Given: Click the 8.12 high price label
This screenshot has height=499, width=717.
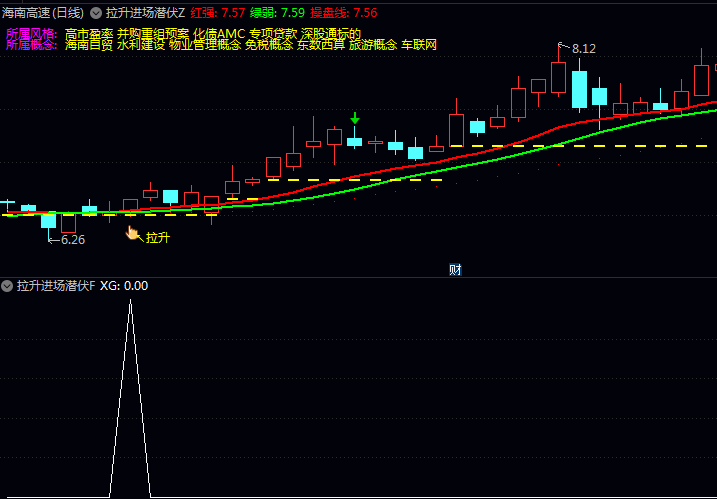Looking at the screenshot, I should [x=583, y=49].
